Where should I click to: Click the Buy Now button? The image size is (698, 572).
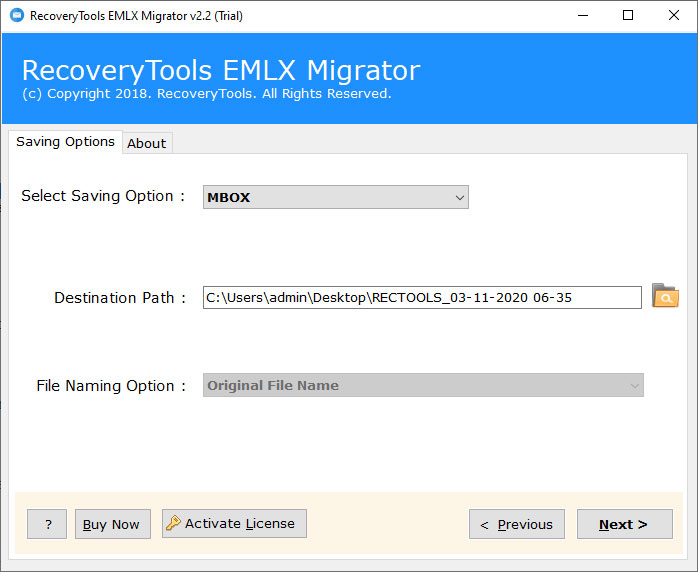point(113,524)
